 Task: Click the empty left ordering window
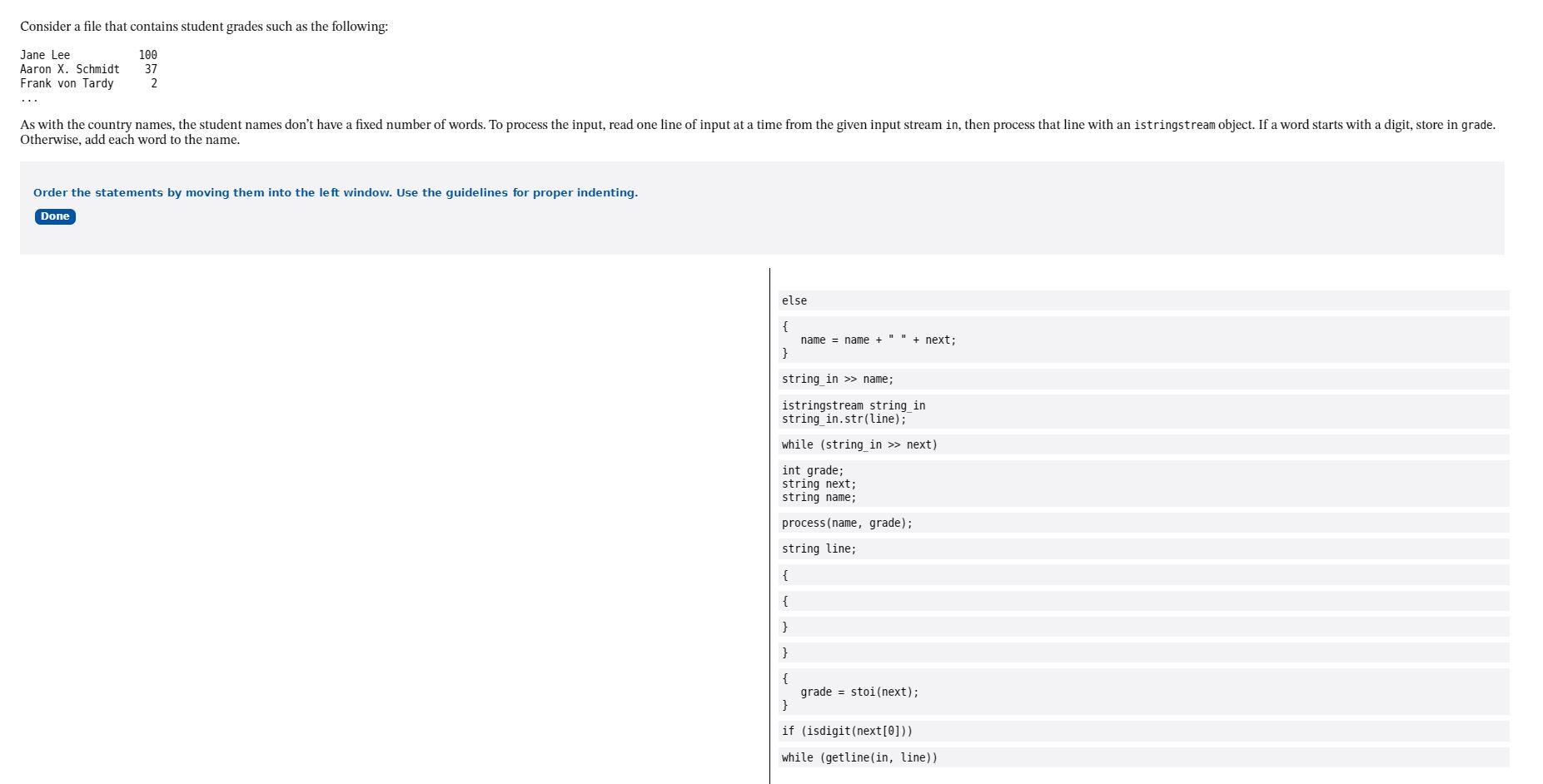pyautogui.click(x=383, y=524)
